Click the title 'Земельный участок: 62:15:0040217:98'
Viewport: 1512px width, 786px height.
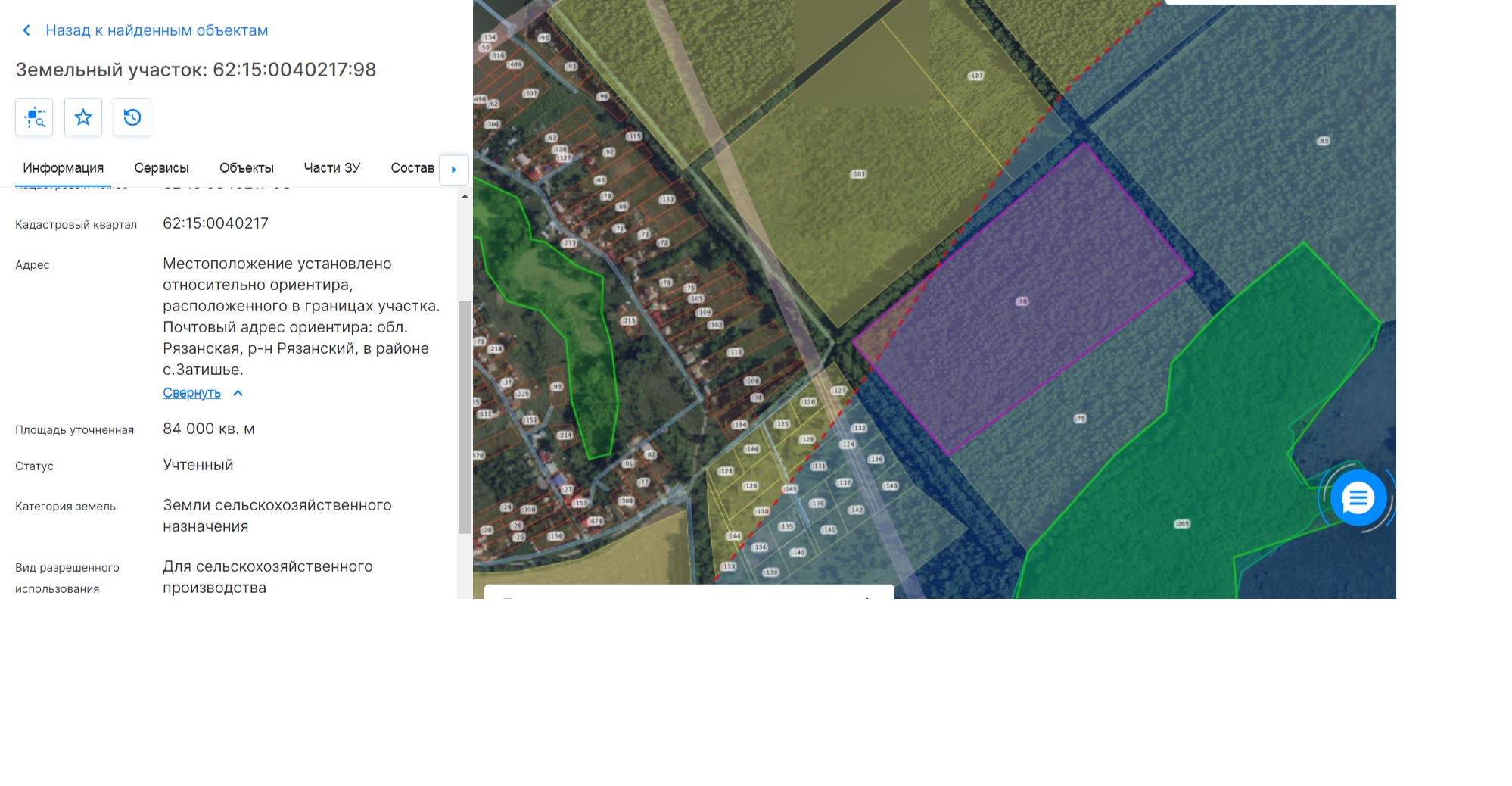click(x=196, y=70)
